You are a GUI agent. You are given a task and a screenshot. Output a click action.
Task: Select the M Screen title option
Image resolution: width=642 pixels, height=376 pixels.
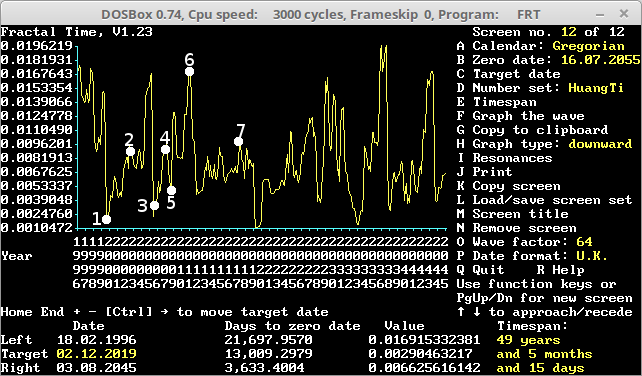coord(512,214)
